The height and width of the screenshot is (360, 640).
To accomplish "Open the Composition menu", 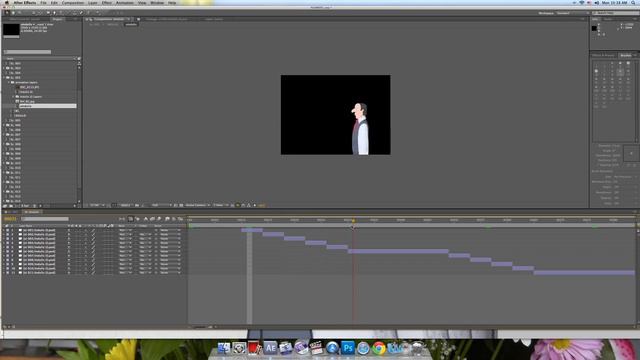I will 73,2.
